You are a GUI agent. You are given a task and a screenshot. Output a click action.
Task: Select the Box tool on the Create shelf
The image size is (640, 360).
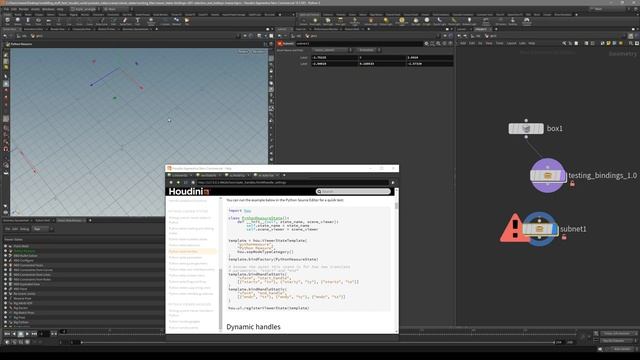7,20
